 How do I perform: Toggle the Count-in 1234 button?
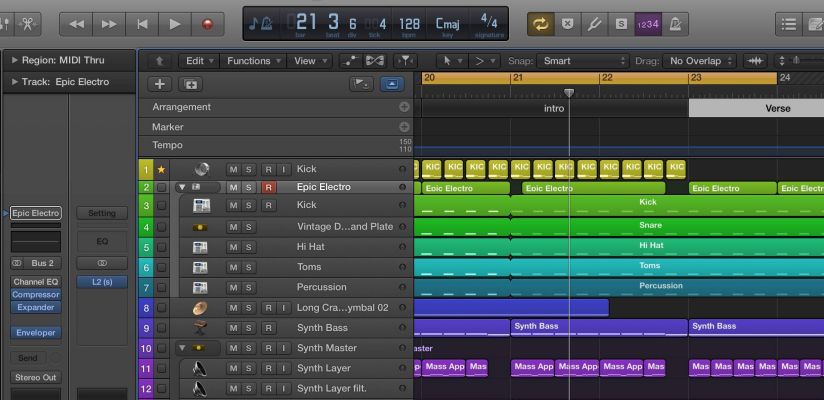pyautogui.click(x=648, y=23)
